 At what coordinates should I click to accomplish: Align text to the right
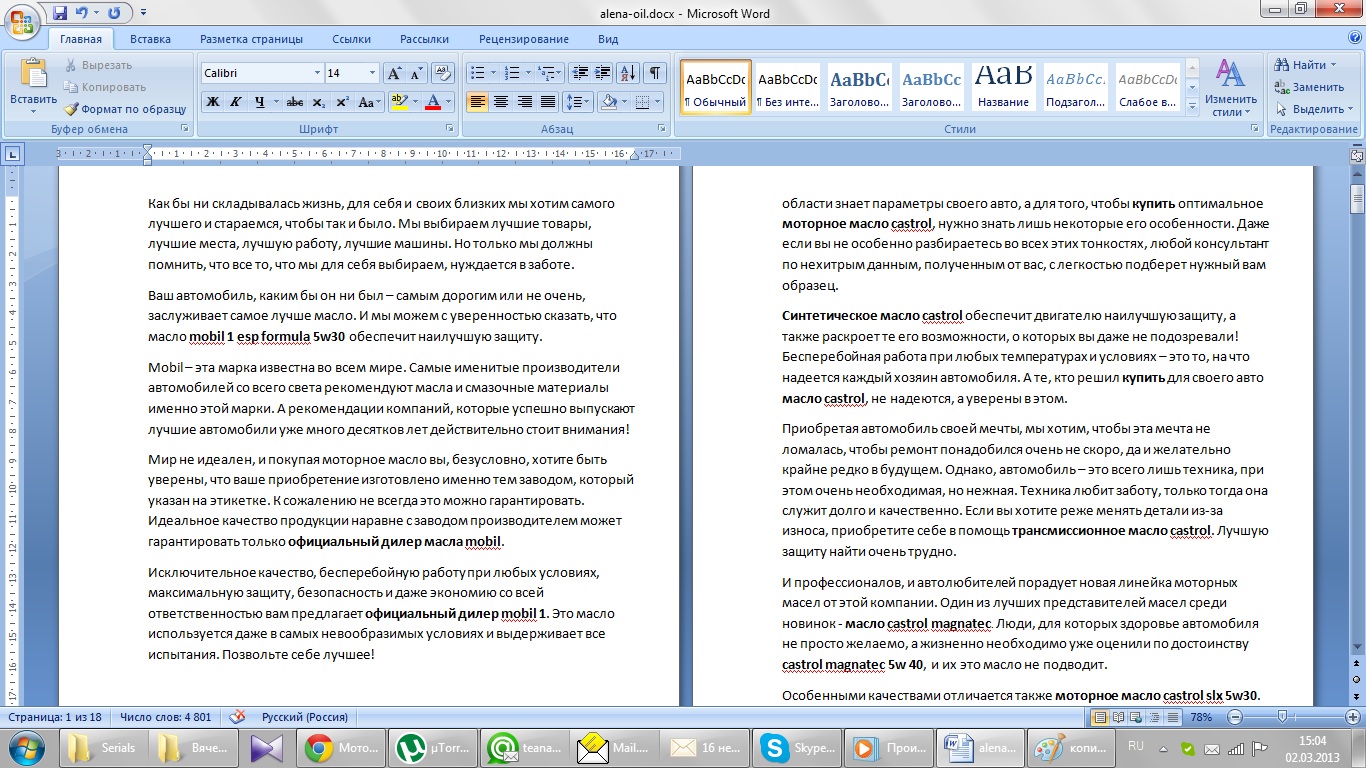tap(524, 102)
